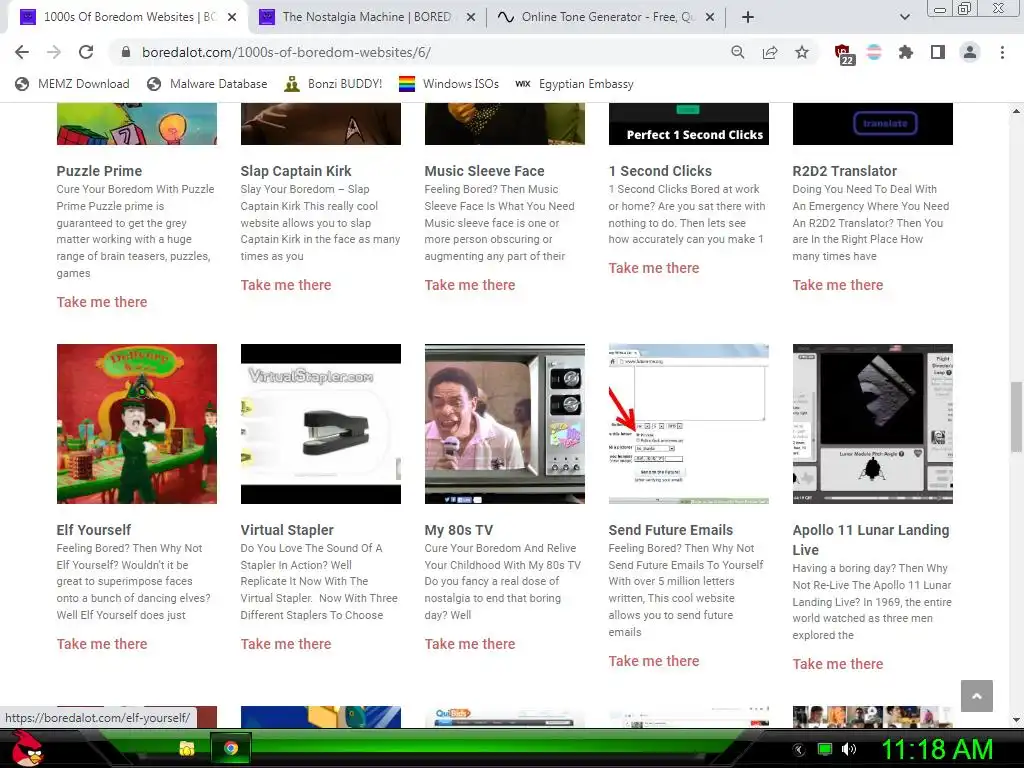Click Take me there under Apollo 11 Lunar Landing

[838, 664]
